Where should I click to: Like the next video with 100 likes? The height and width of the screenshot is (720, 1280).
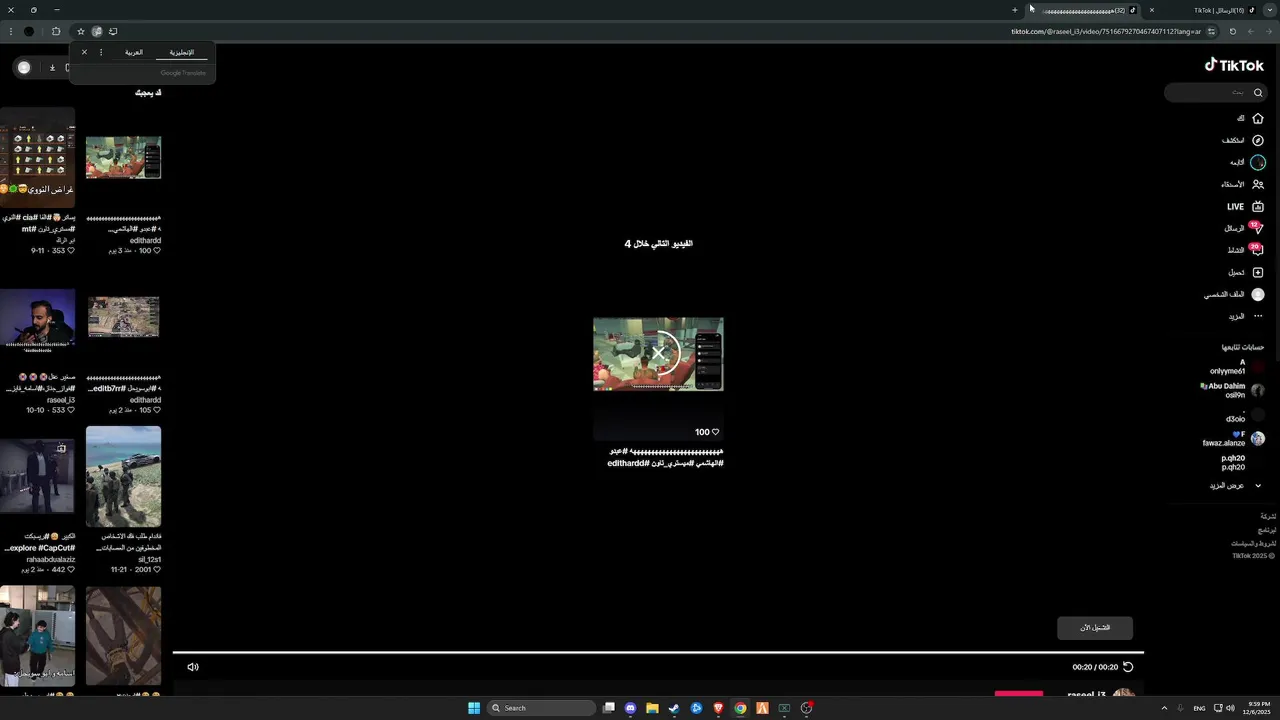point(714,432)
